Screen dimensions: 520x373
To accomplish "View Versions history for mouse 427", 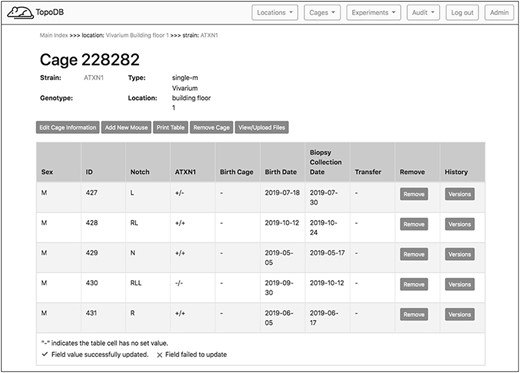I will pyautogui.click(x=460, y=194).
